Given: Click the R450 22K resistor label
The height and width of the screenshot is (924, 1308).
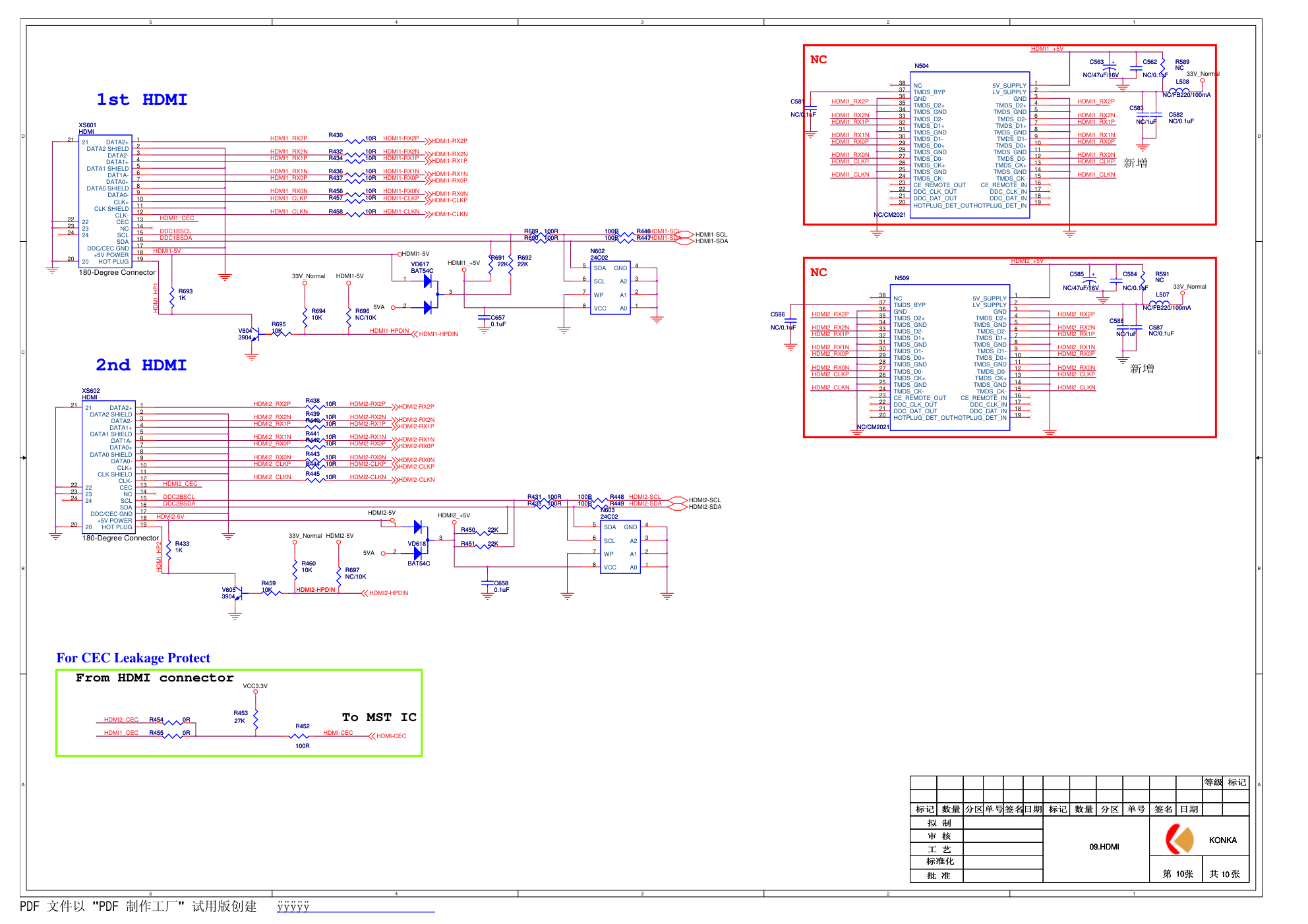Looking at the screenshot, I should click(x=479, y=530).
